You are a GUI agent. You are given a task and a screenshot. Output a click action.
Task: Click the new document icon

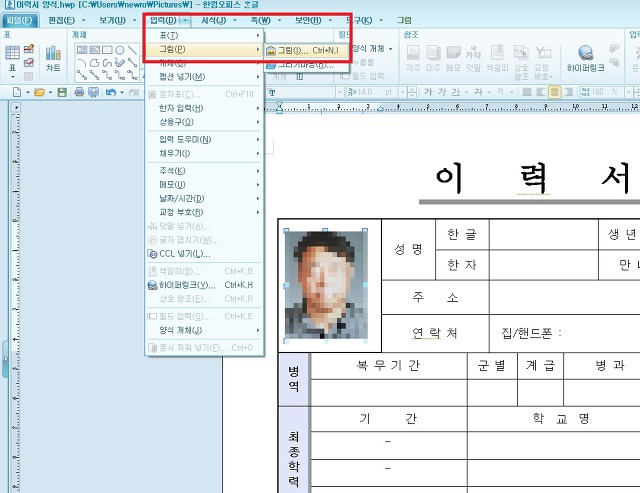[x=17, y=92]
